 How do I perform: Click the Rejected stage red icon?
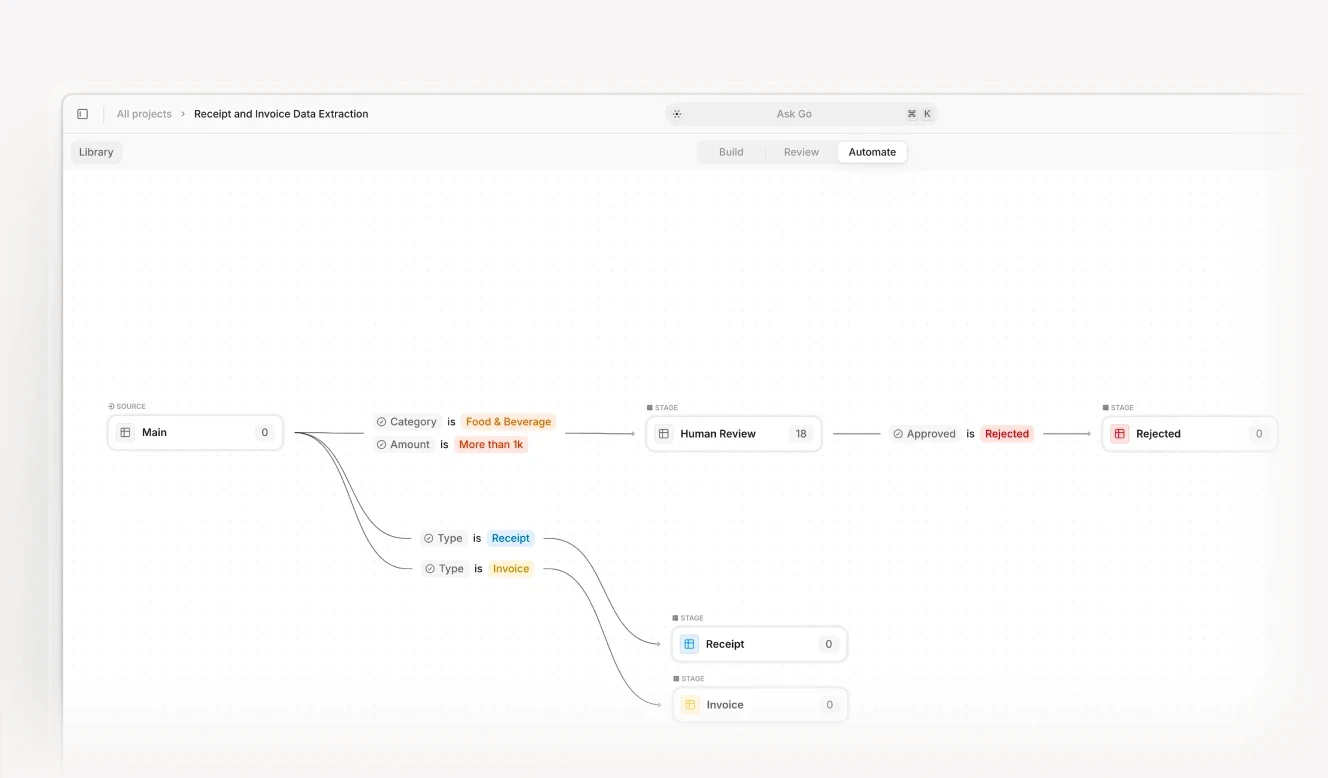tap(1119, 434)
